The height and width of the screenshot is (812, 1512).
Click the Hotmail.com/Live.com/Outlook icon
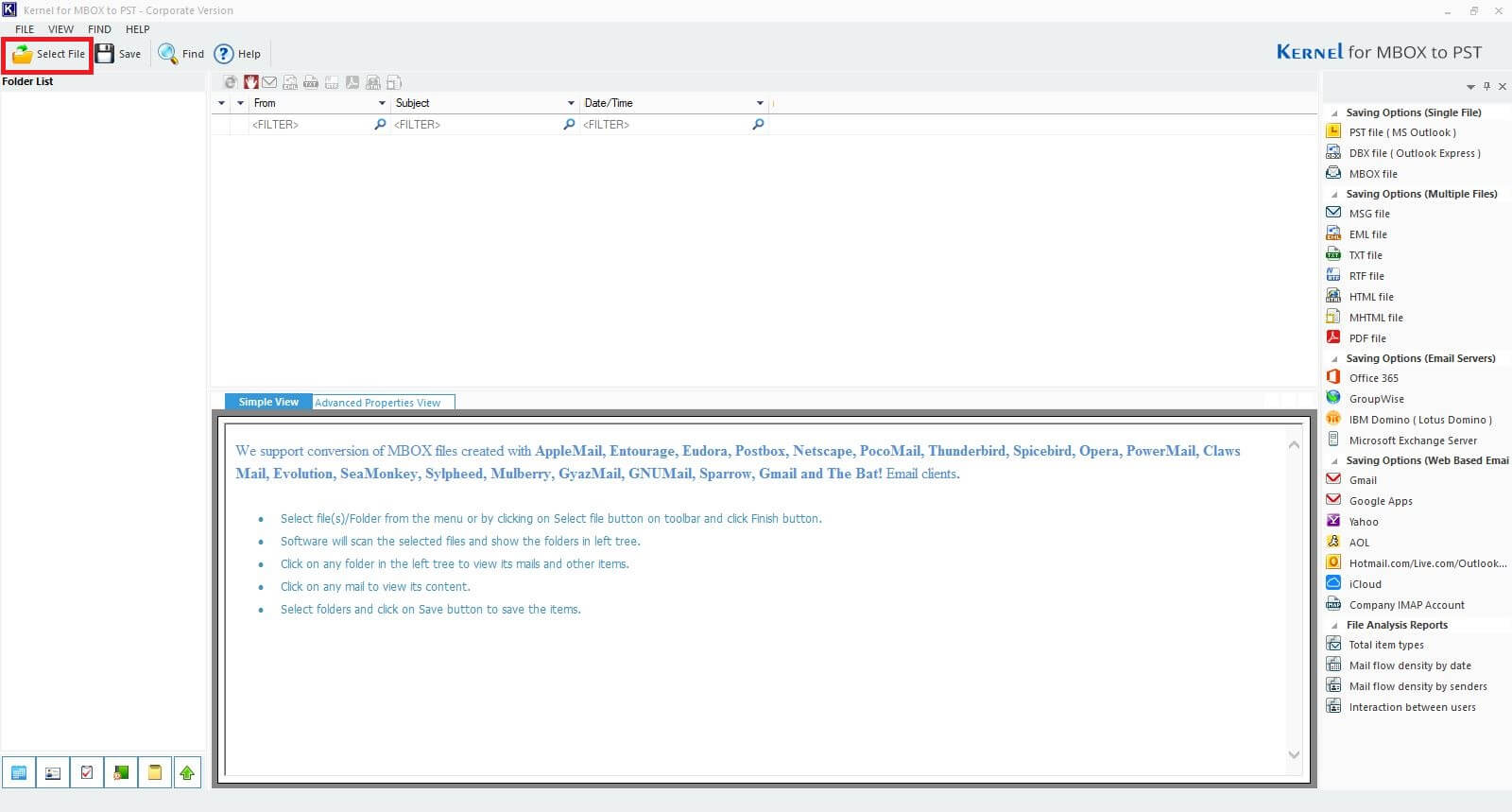tap(1333, 562)
